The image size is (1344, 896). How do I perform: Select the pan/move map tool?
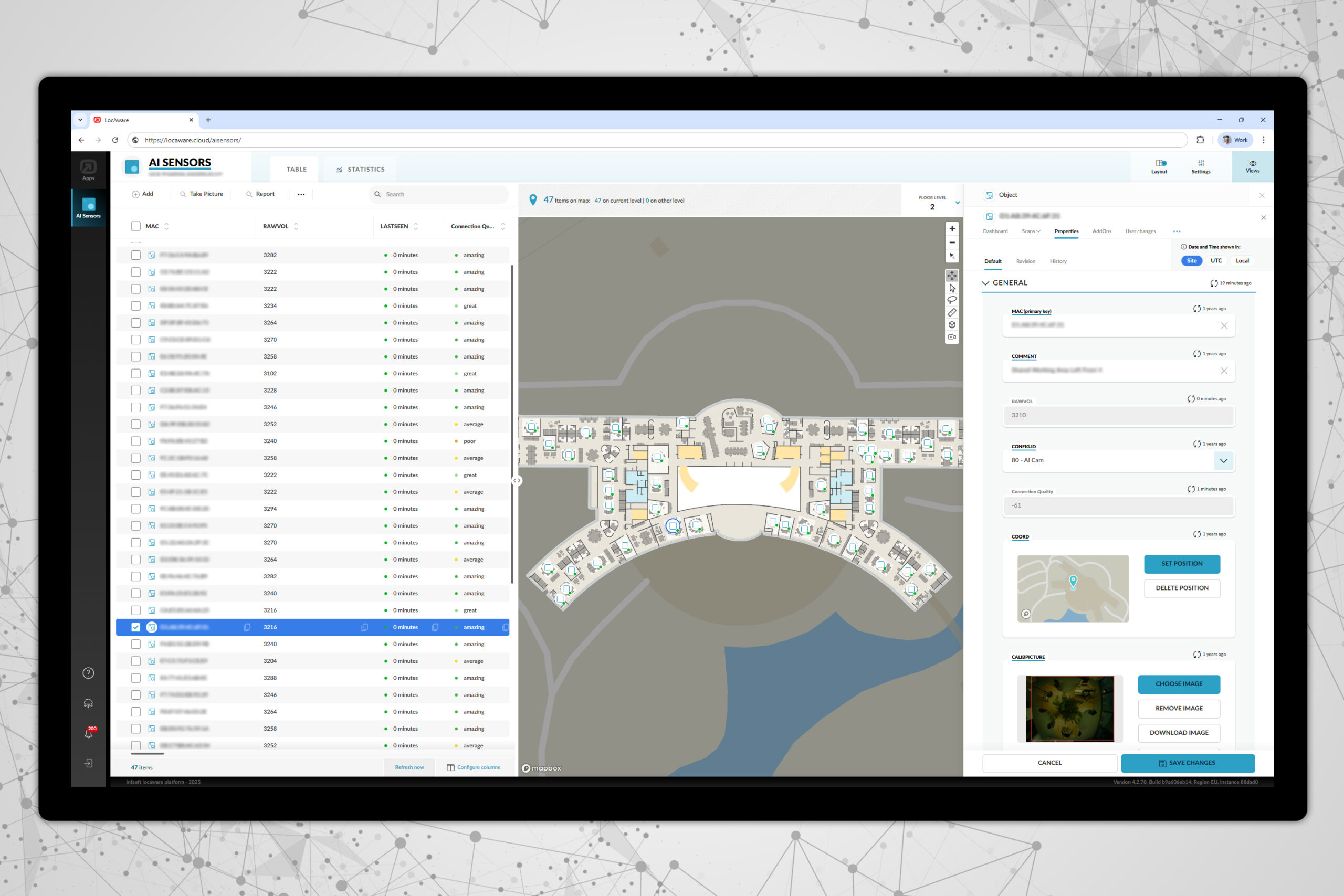951,276
